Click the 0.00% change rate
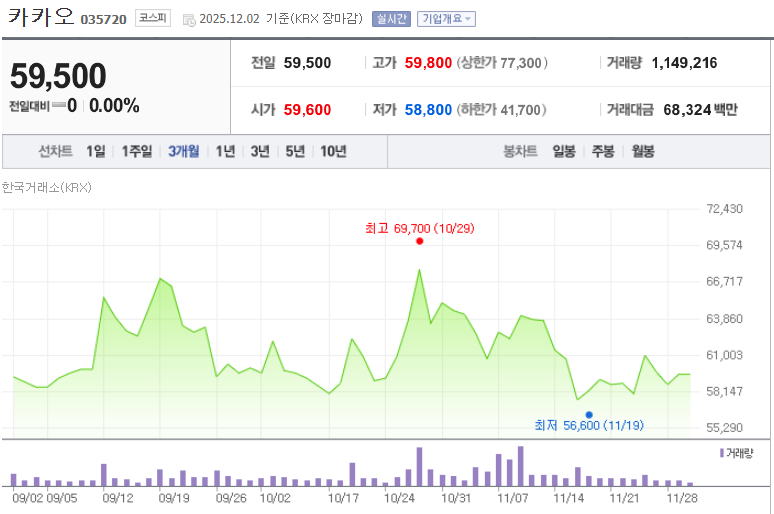 coord(114,106)
